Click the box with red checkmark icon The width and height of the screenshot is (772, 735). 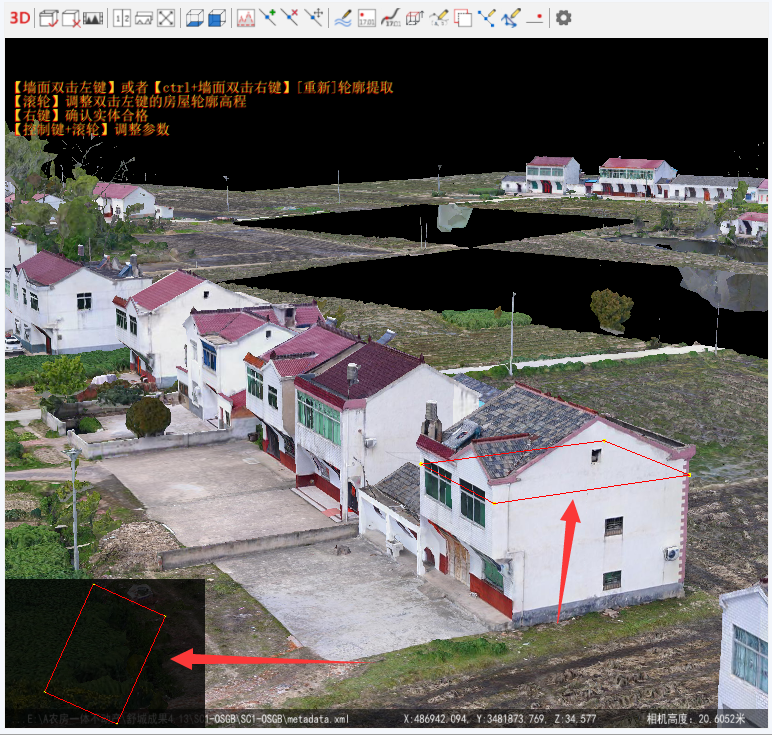49,17
